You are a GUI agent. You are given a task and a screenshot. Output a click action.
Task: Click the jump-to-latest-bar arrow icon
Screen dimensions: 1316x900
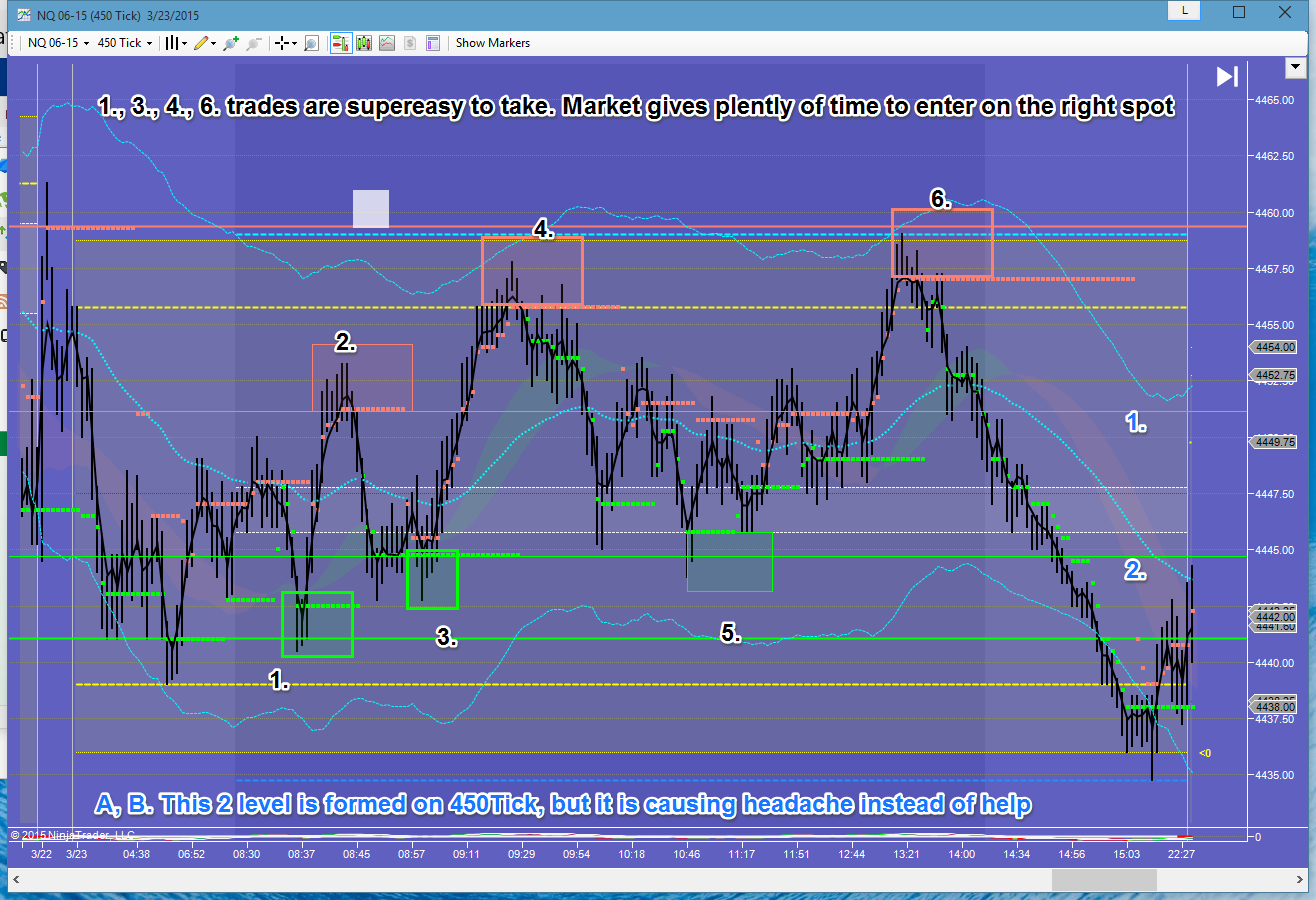[1227, 77]
